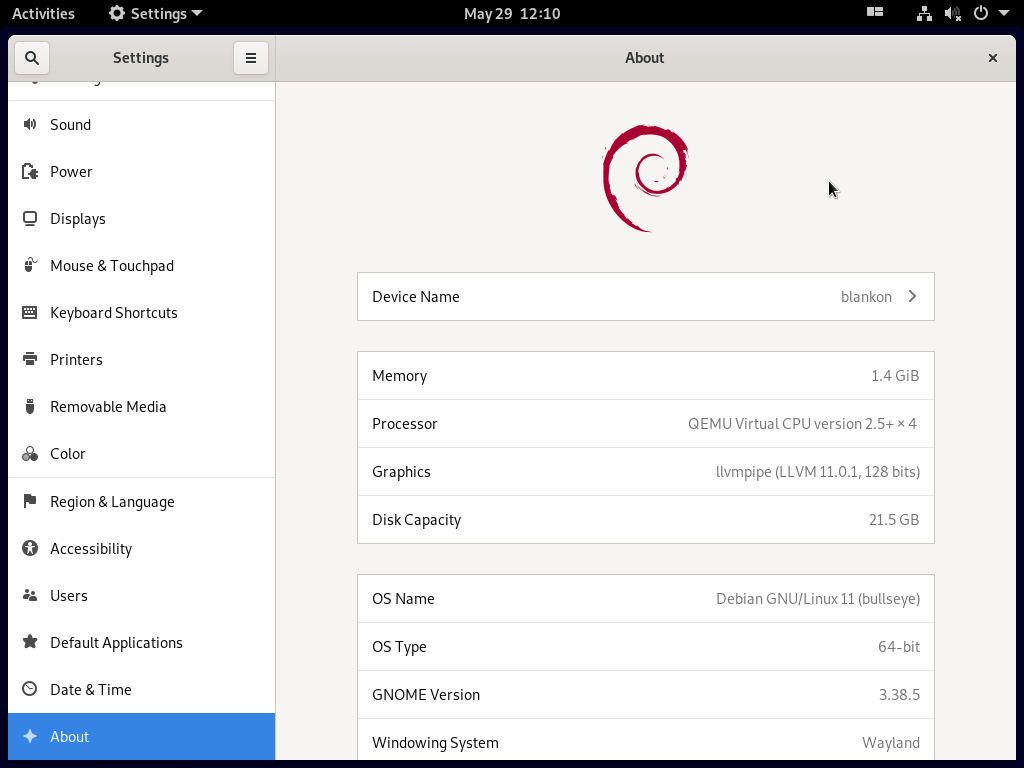Screen dimensions: 1024x768
Task: Click the Disk Capacity value 21.5 GB
Action: (893, 519)
